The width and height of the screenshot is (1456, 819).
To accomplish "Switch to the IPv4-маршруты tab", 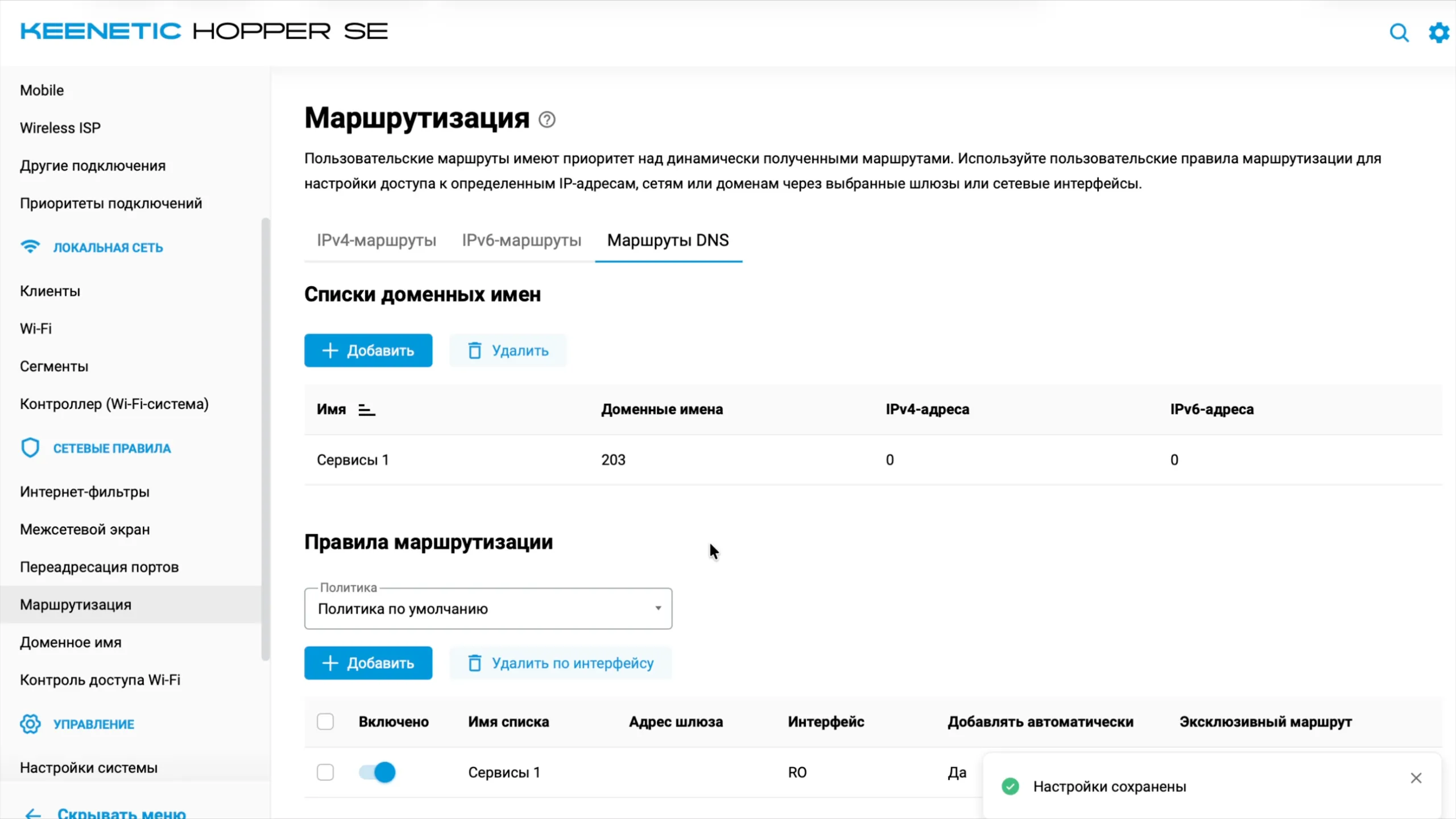I will tap(377, 240).
